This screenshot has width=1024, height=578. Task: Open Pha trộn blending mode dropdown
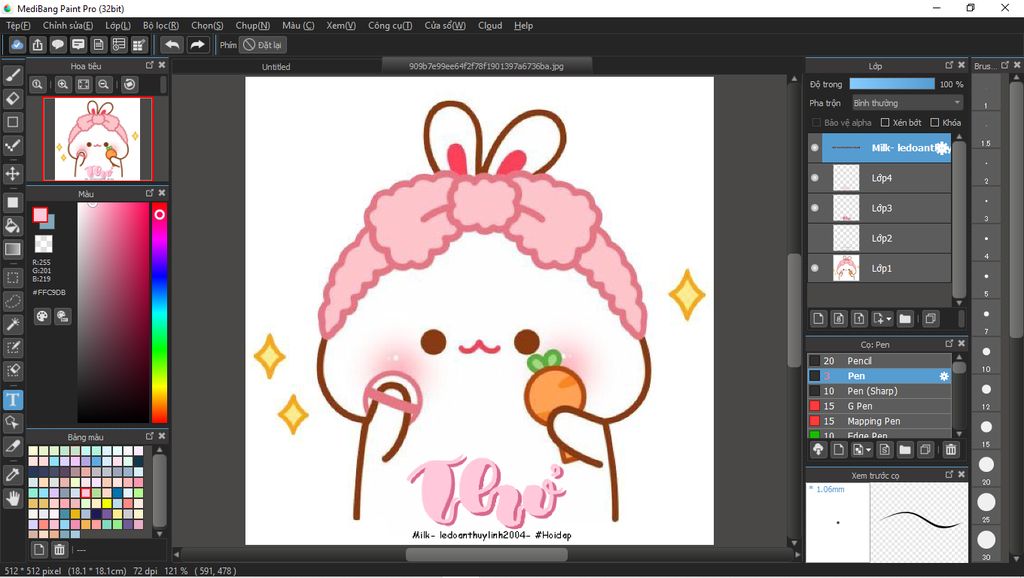[x=907, y=103]
